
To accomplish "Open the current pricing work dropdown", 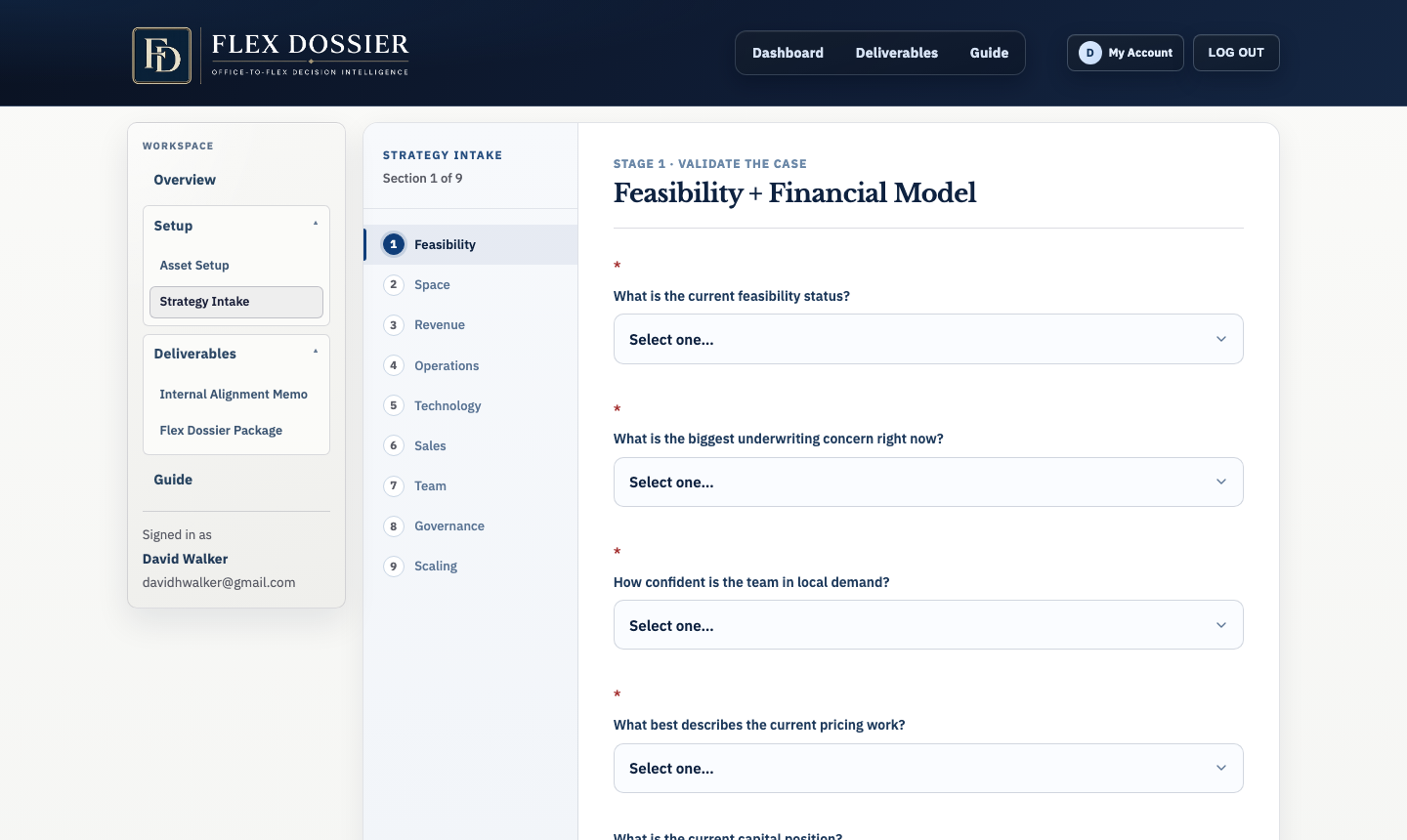I will tap(928, 769).
